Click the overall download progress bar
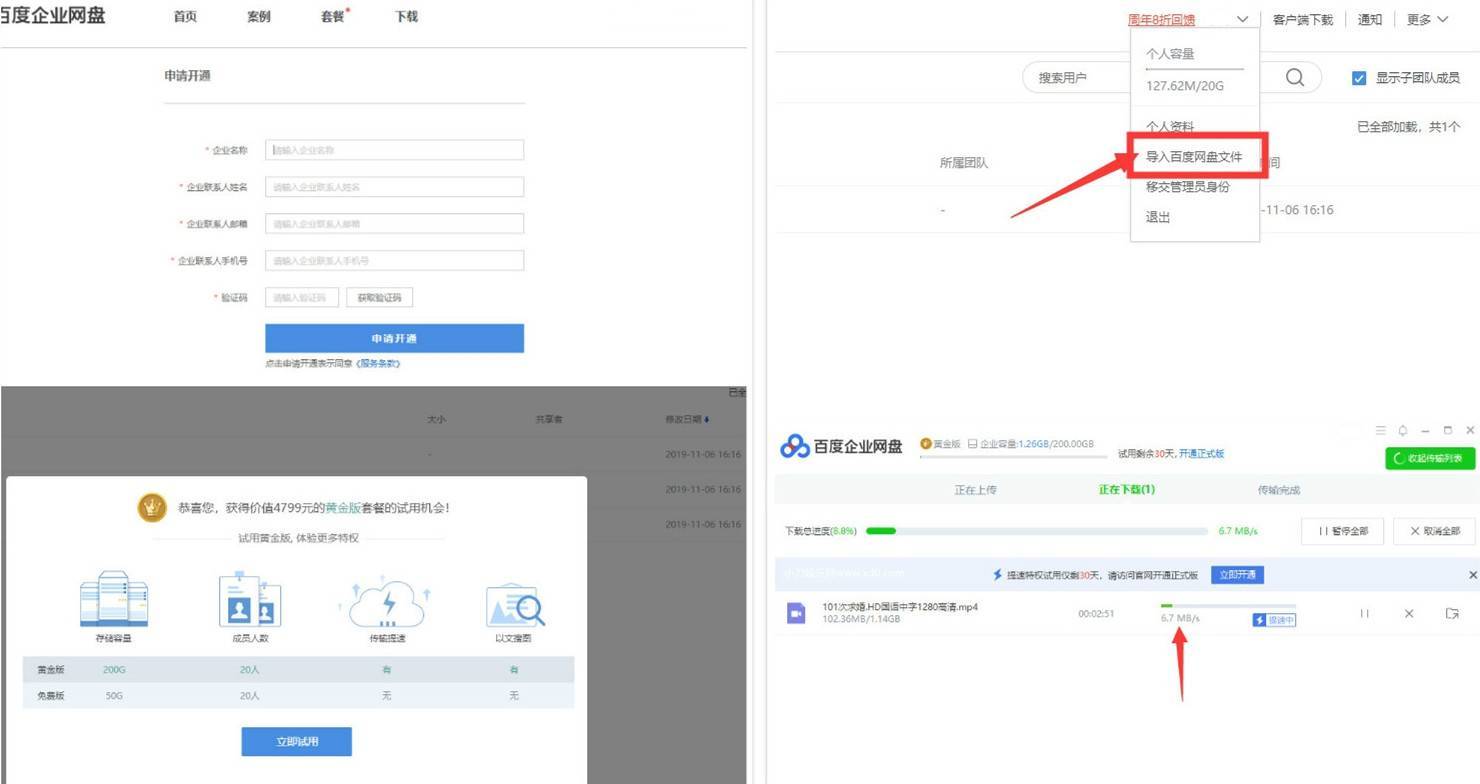1480x784 pixels. pyautogui.click(x=1035, y=531)
